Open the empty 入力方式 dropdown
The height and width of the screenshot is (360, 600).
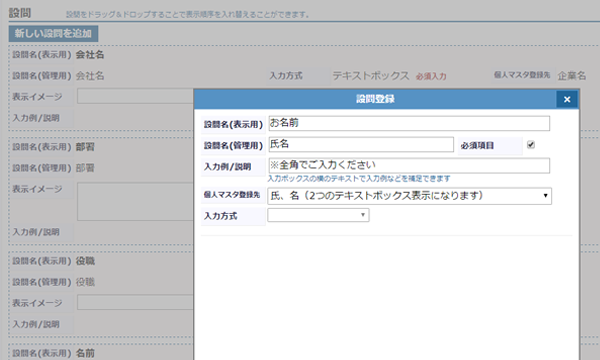[x=318, y=215]
